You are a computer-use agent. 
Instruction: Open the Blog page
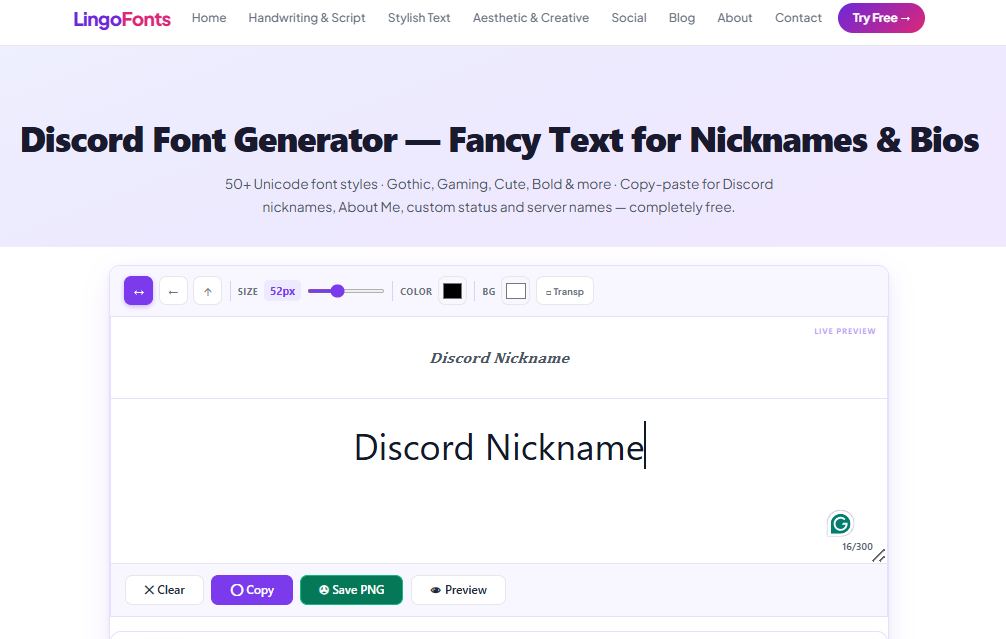point(682,18)
